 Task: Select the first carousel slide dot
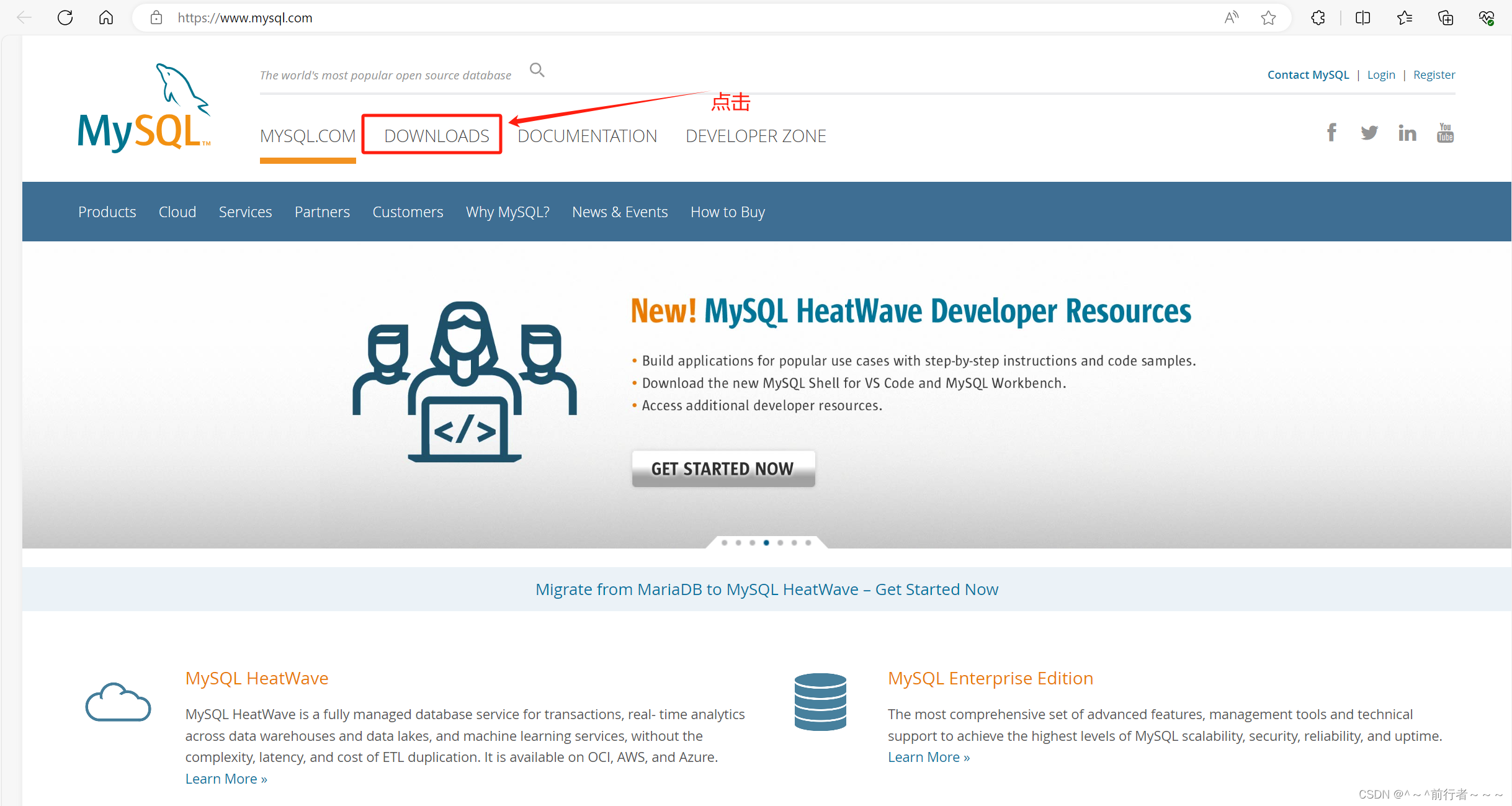(725, 543)
